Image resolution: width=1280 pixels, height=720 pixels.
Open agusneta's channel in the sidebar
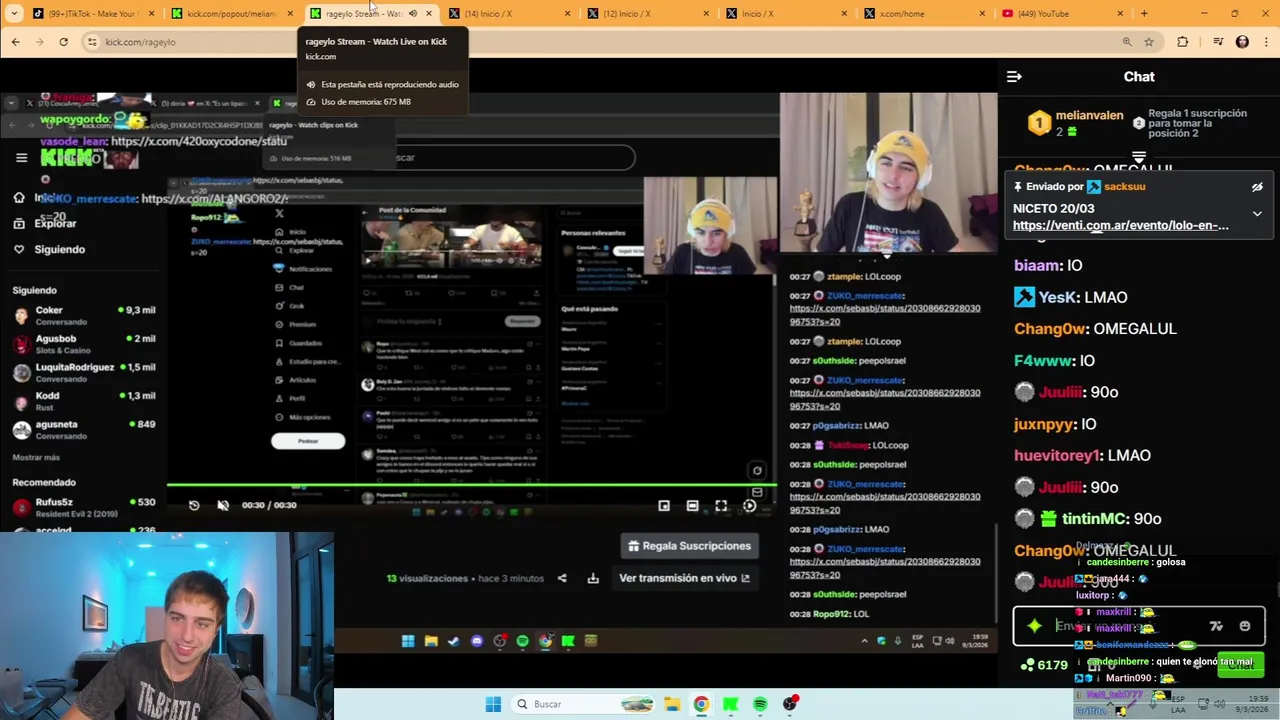[x=84, y=429]
